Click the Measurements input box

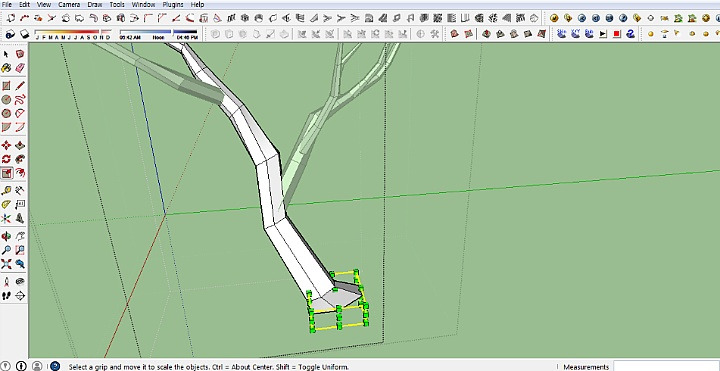(x=666, y=366)
